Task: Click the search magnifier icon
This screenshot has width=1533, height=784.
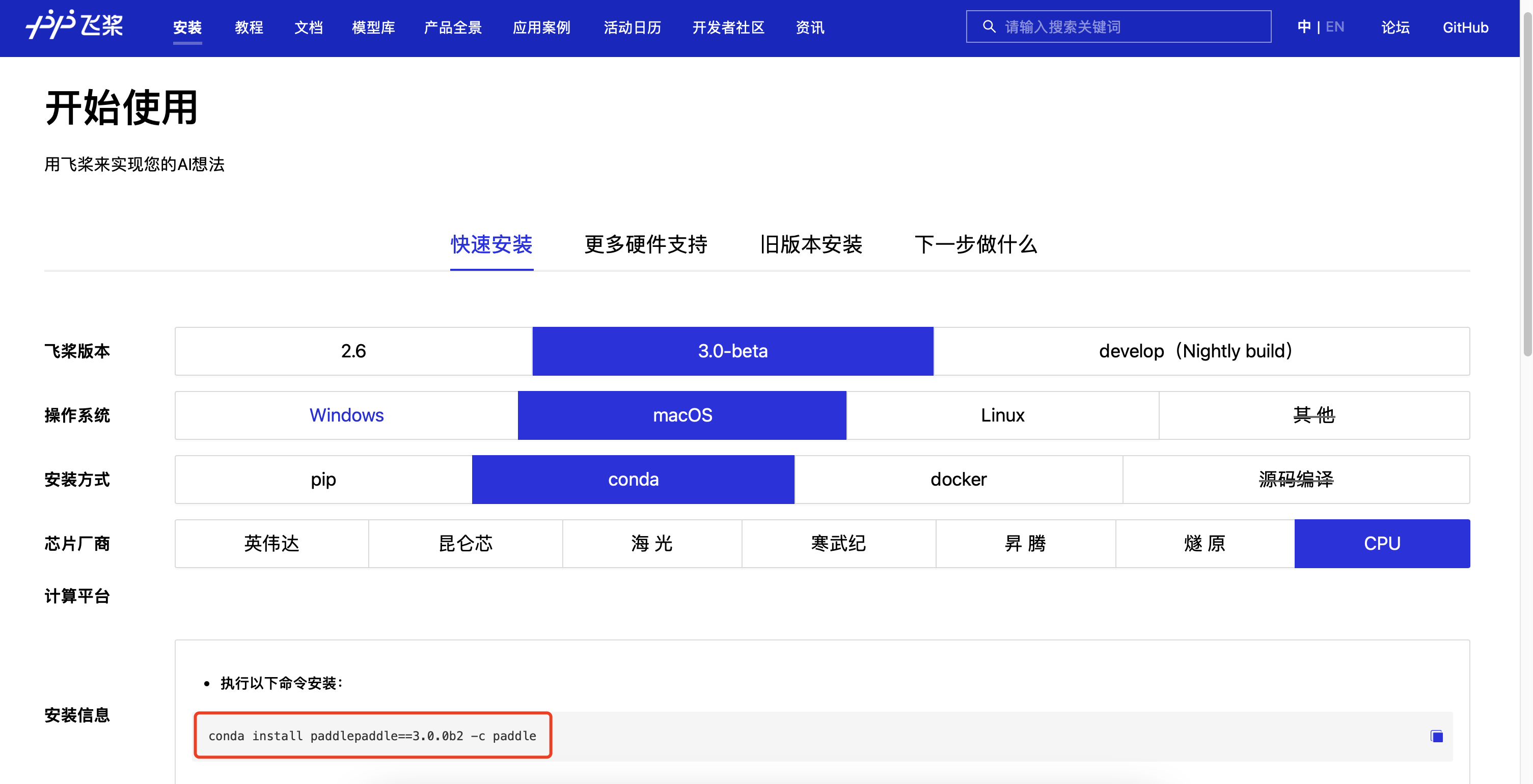Action: [989, 27]
